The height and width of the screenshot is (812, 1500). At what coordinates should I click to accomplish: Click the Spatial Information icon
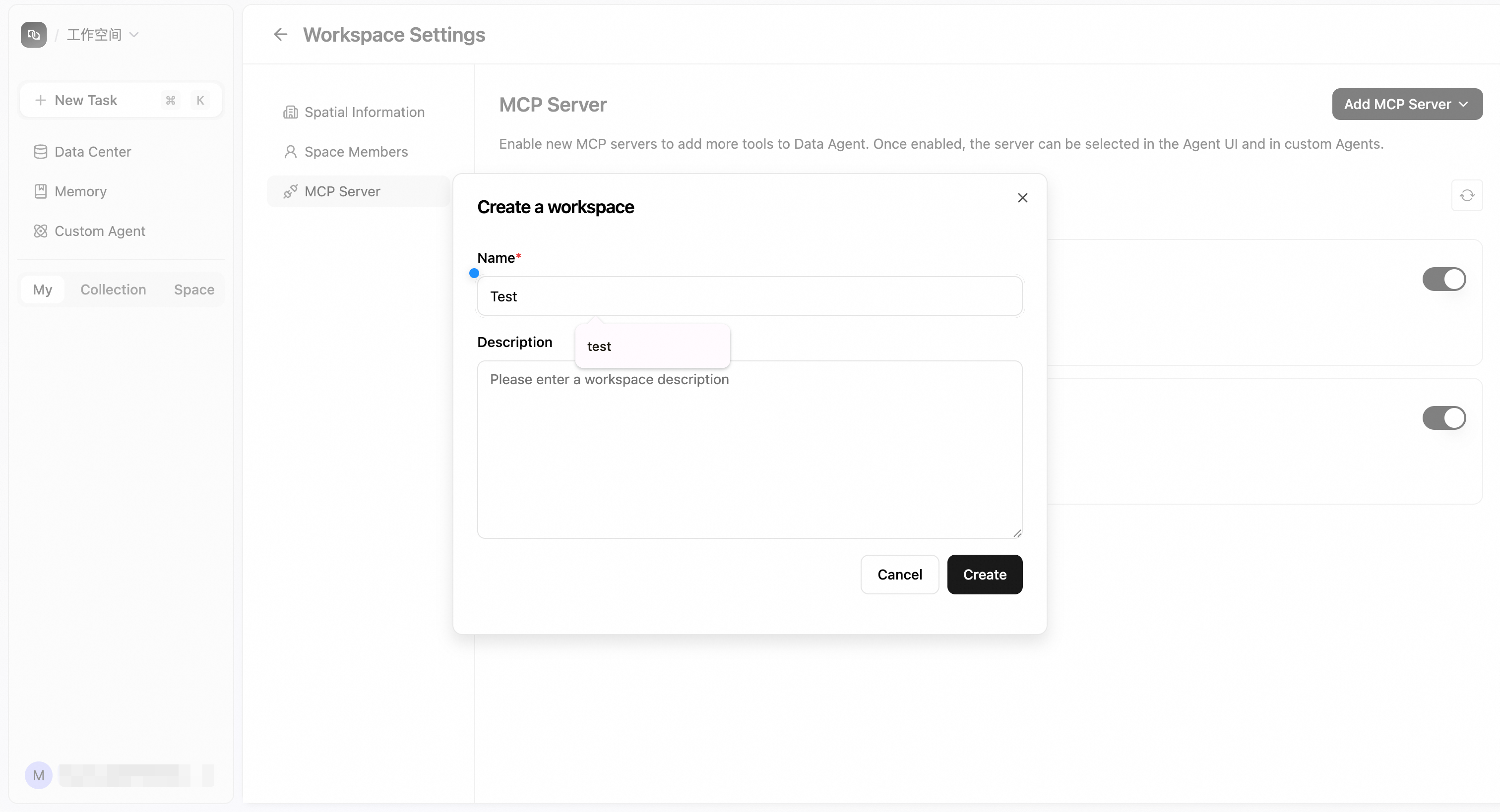291,113
